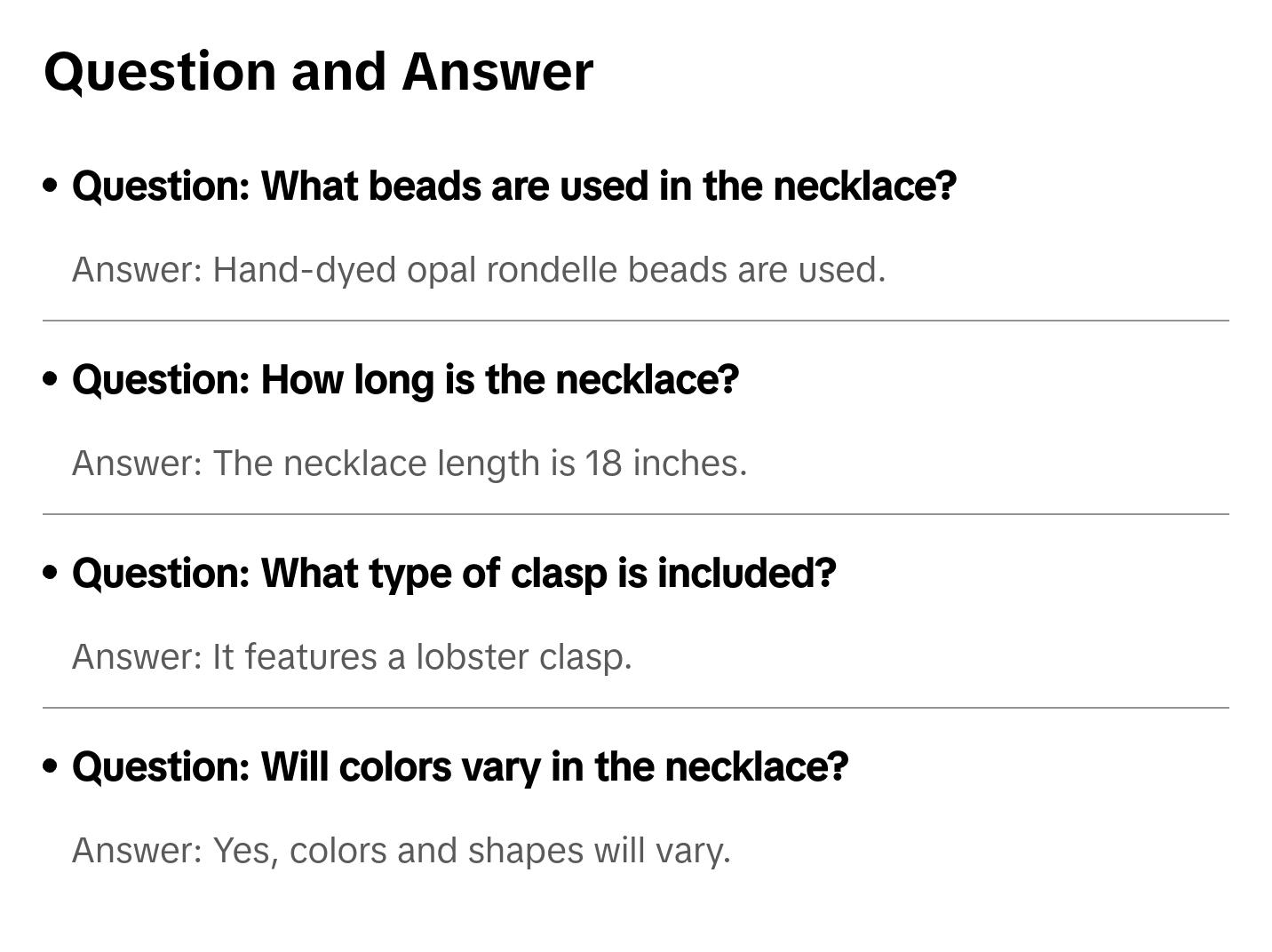Click the answer stating necklace length
1272x952 pixels.
pyautogui.click(x=409, y=463)
